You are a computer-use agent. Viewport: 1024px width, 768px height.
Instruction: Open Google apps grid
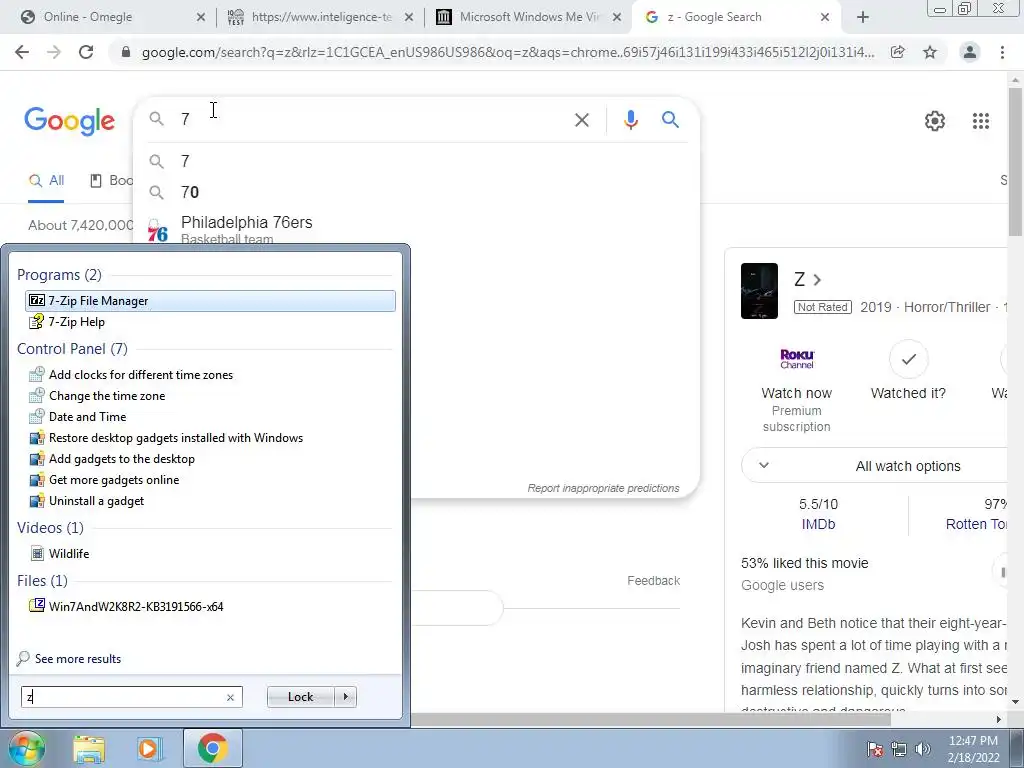[980, 121]
